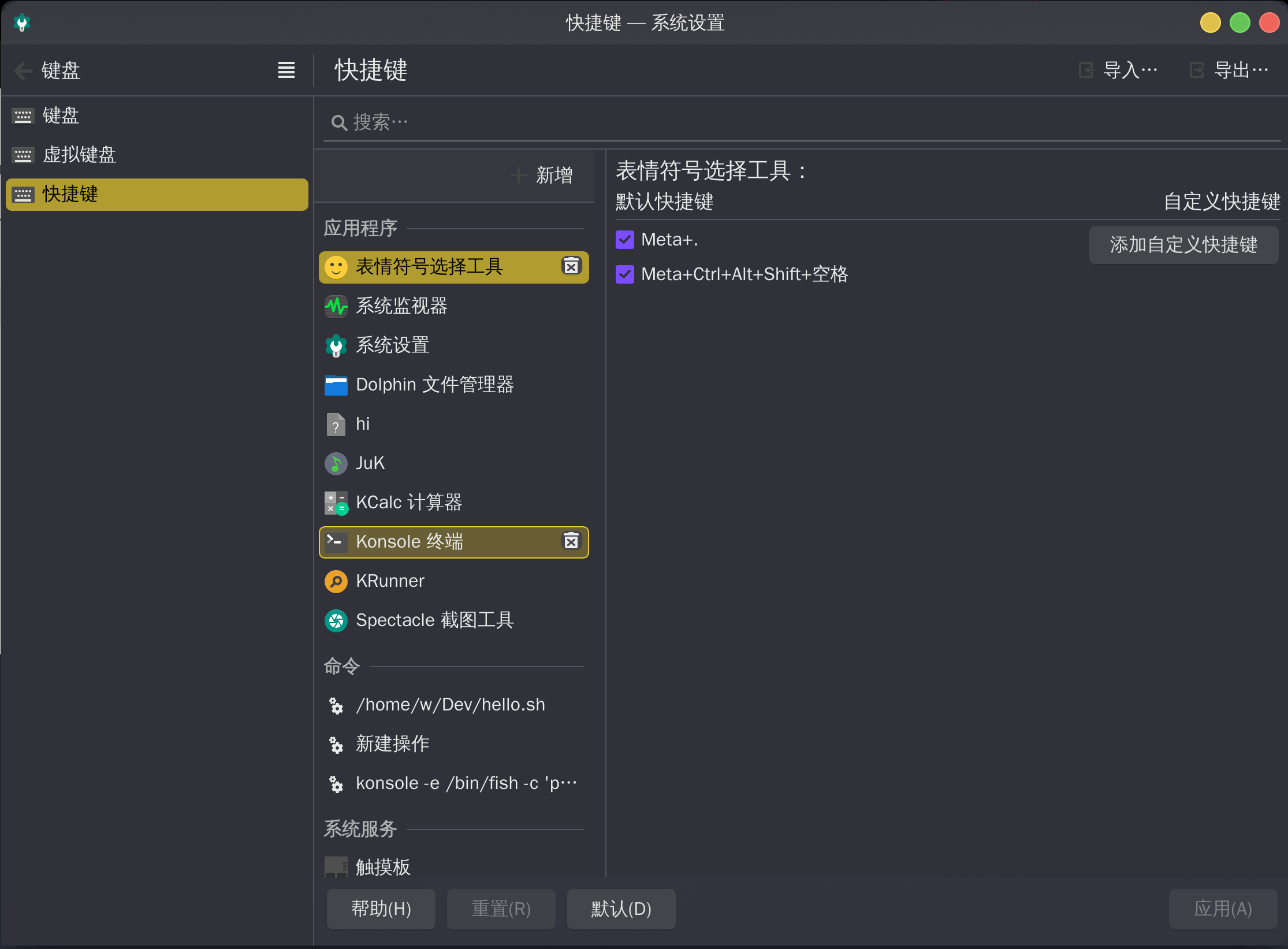Click the 导出 export button

[x=1229, y=70]
